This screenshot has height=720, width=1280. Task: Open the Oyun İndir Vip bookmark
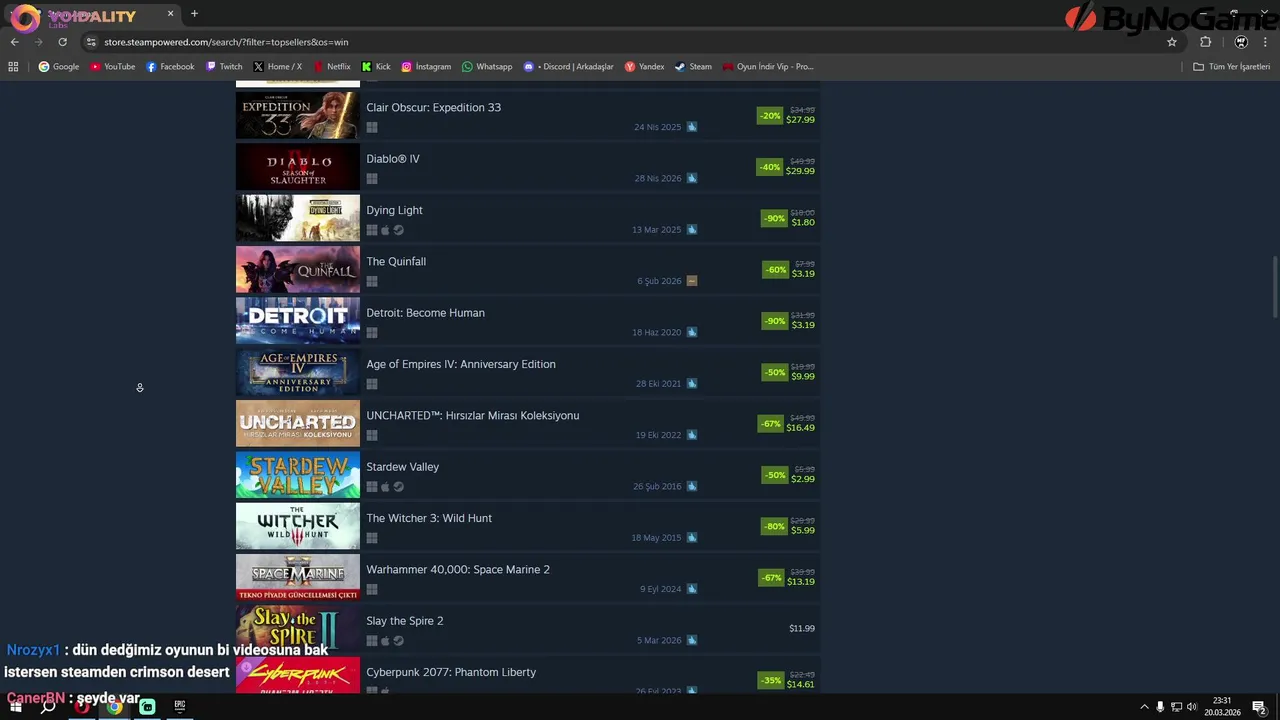click(x=768, y=67)
